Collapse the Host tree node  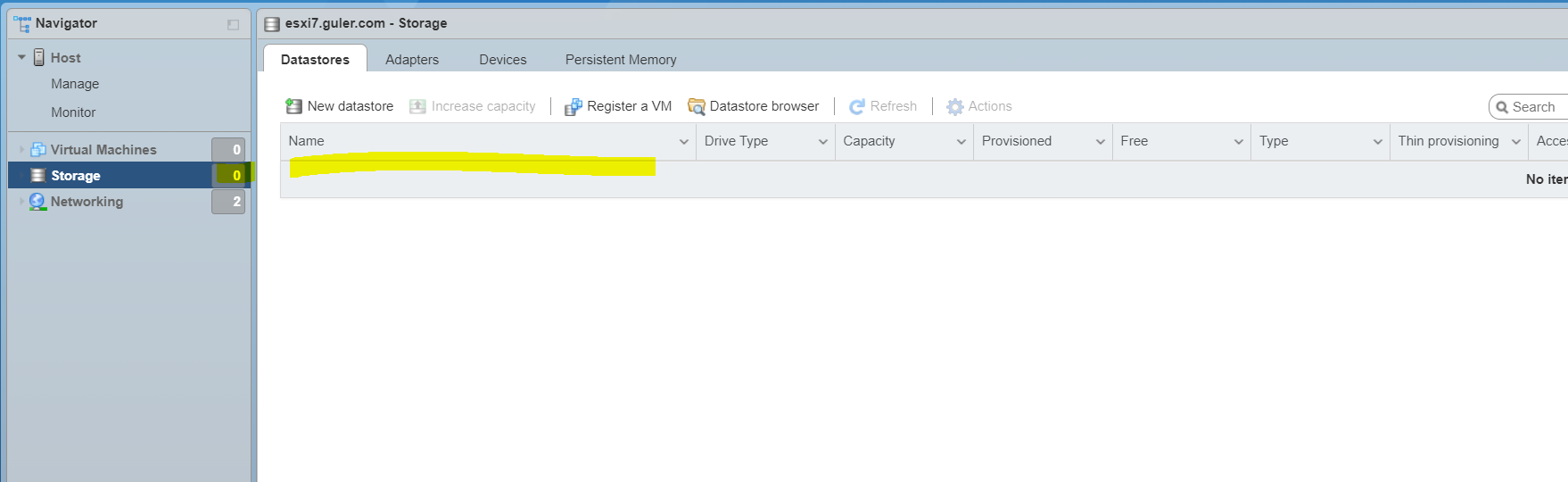click(21, 57)
